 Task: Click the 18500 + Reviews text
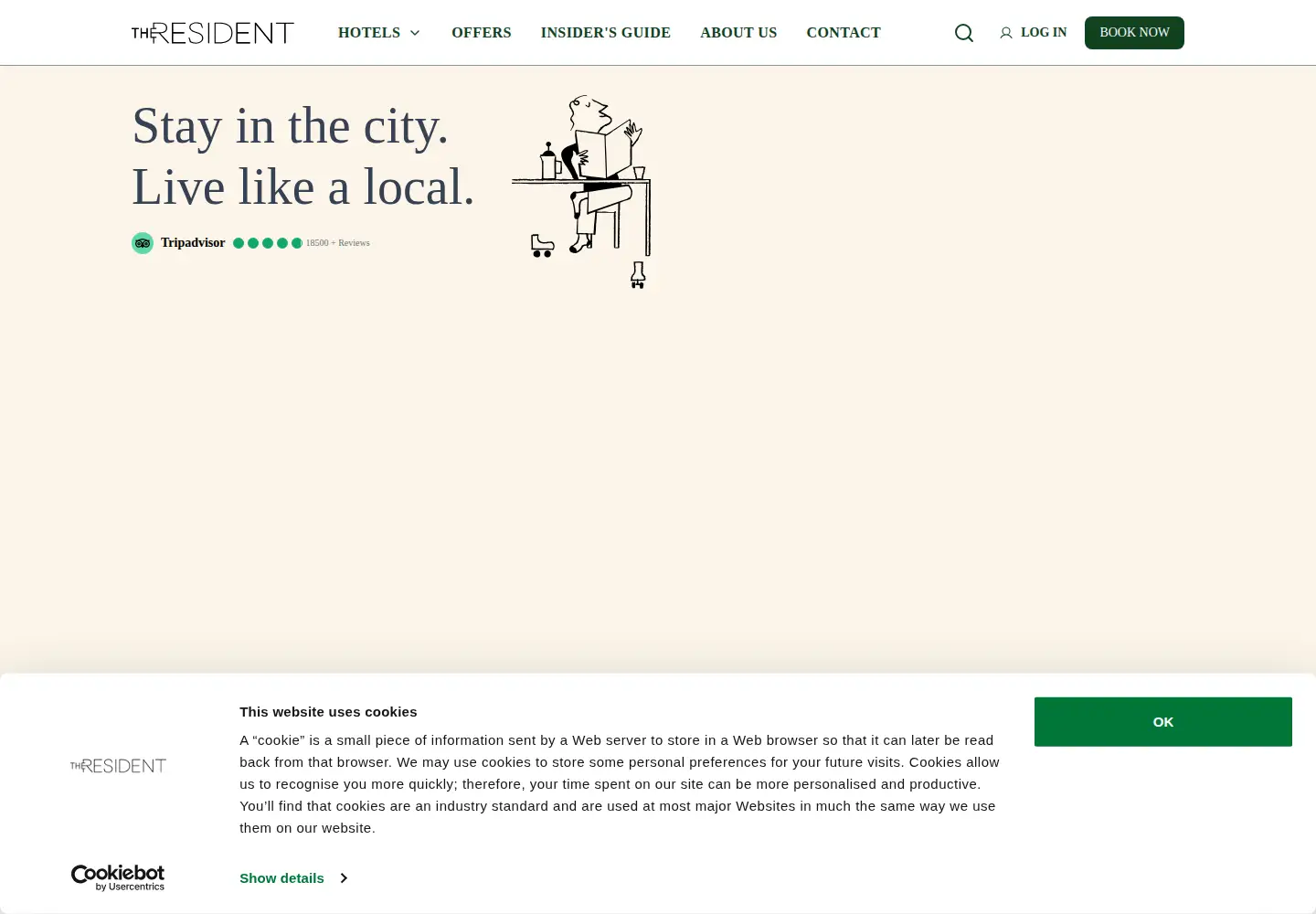(338, 243)
